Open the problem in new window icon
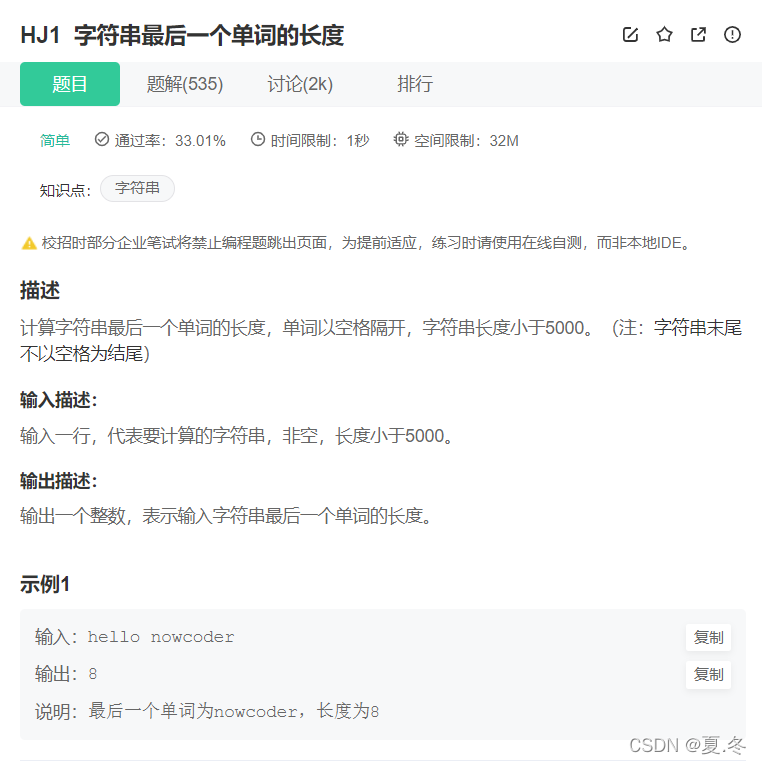 698,35
